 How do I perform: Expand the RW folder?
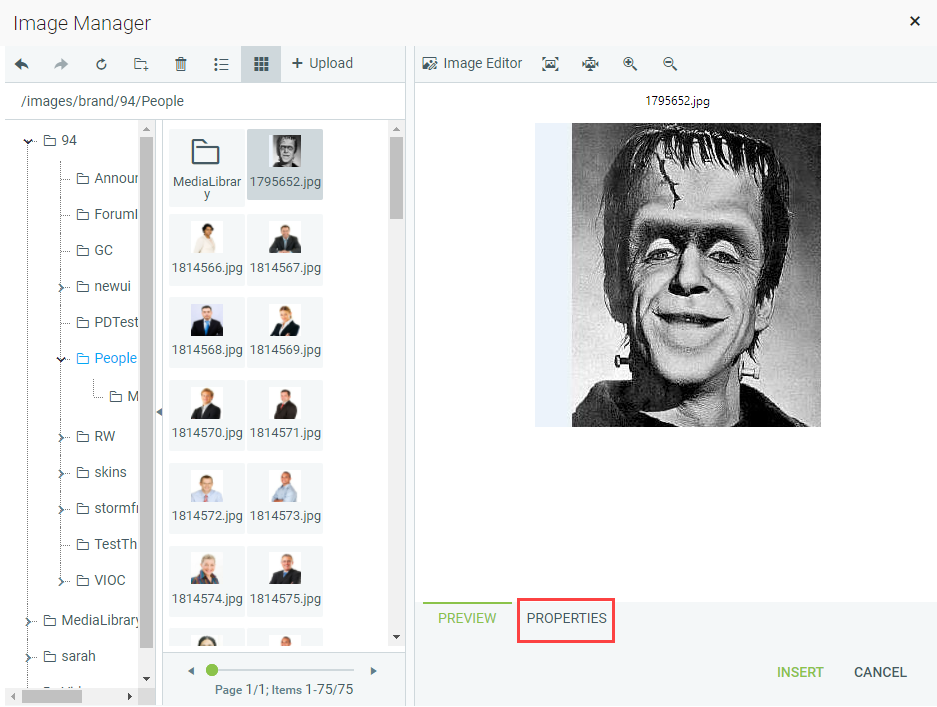61,437
